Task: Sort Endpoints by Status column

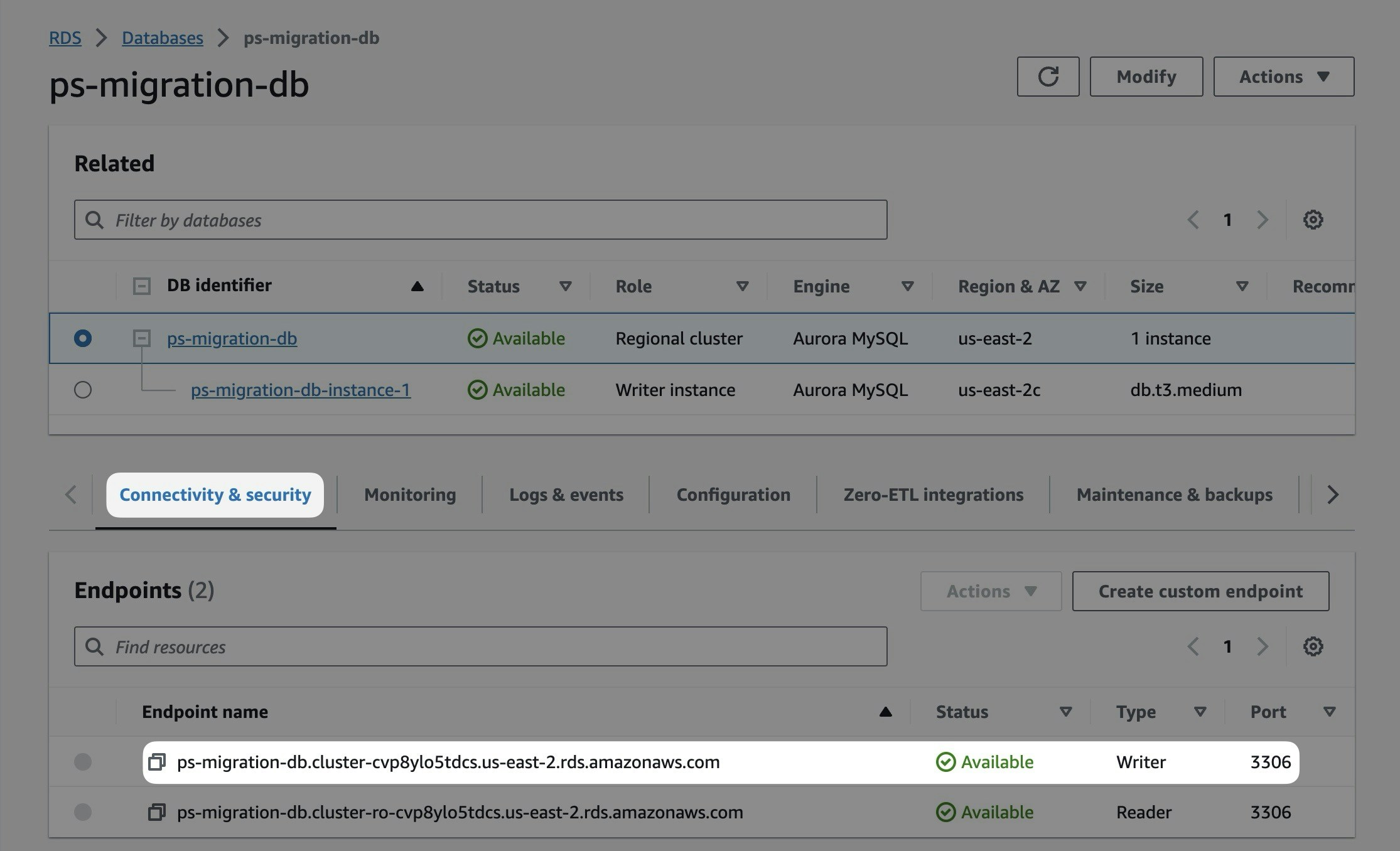Action: tap(1065, 712)
